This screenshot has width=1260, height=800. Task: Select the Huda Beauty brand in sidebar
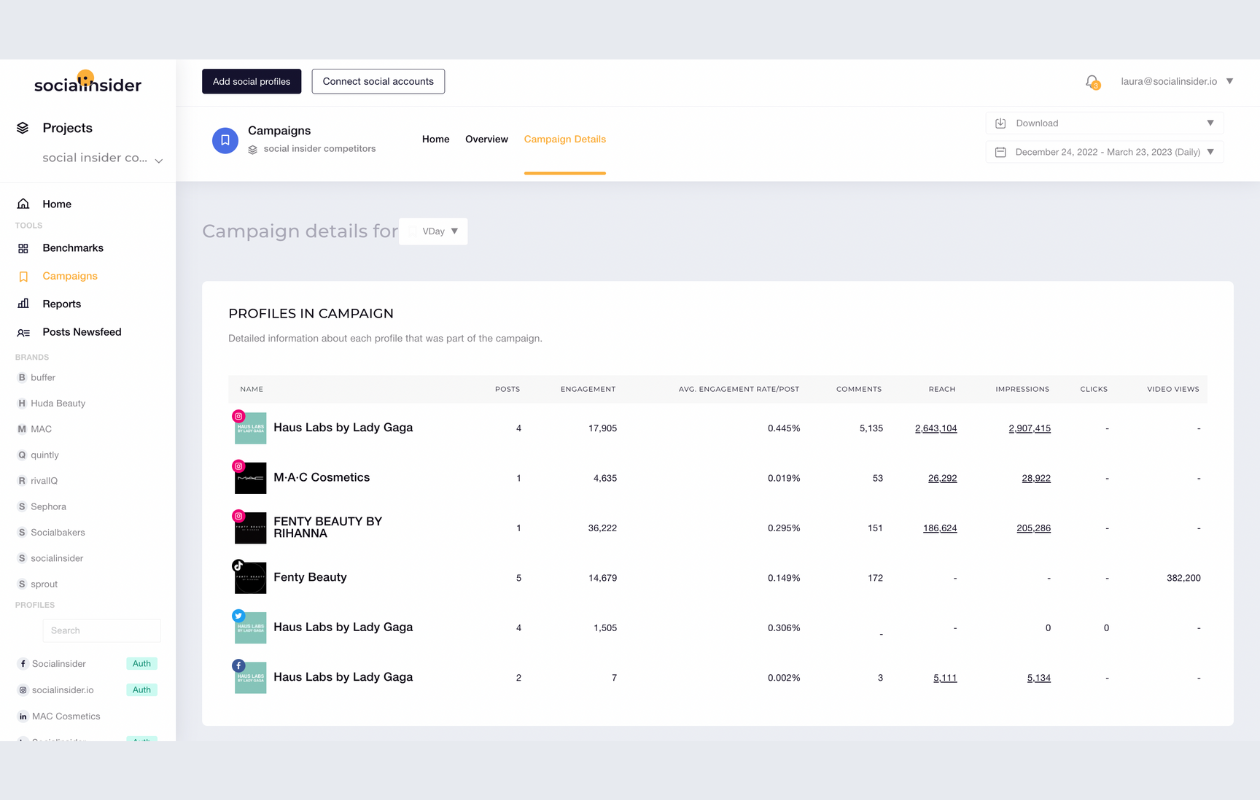(58, 404)
